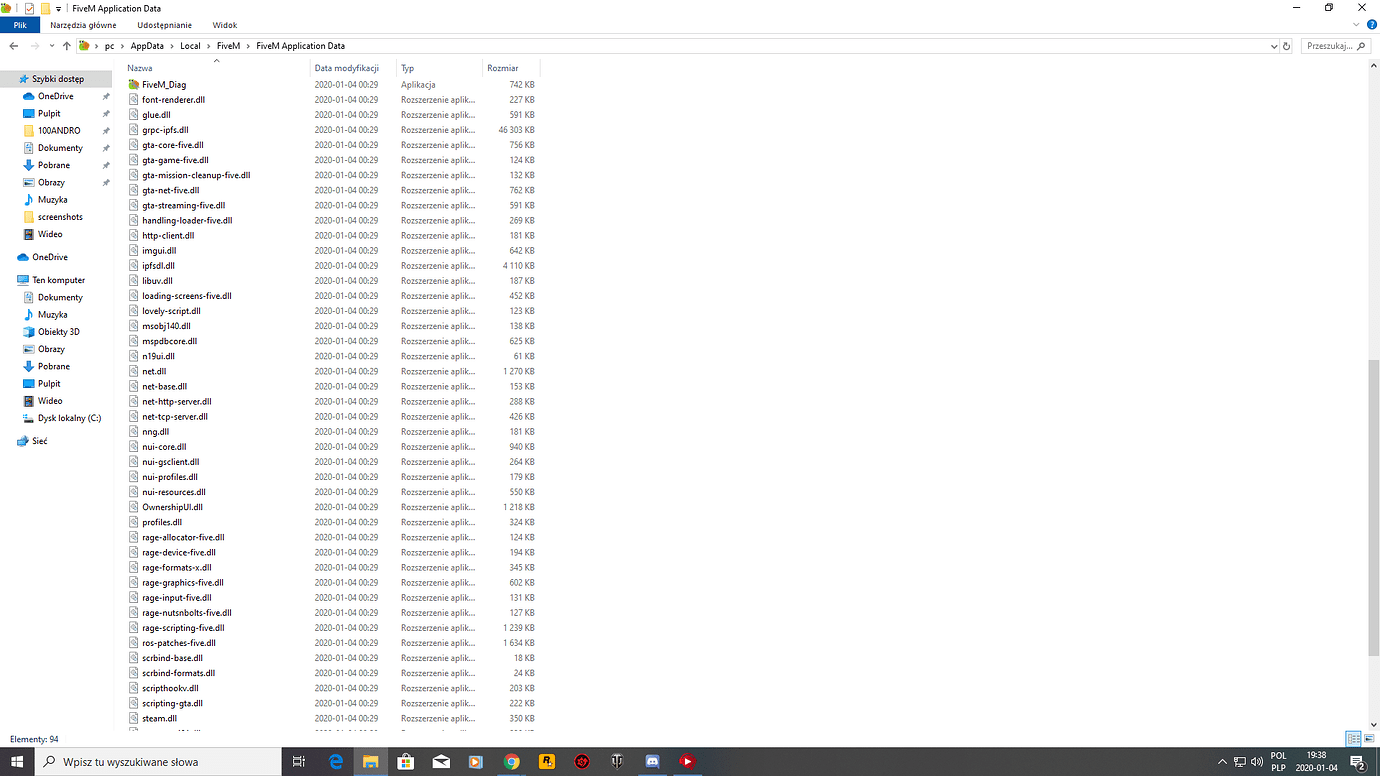The width and height of the screenshot is (1380, 776).
Task: Open the Plik menu
Action: click(x=19, y=25)
